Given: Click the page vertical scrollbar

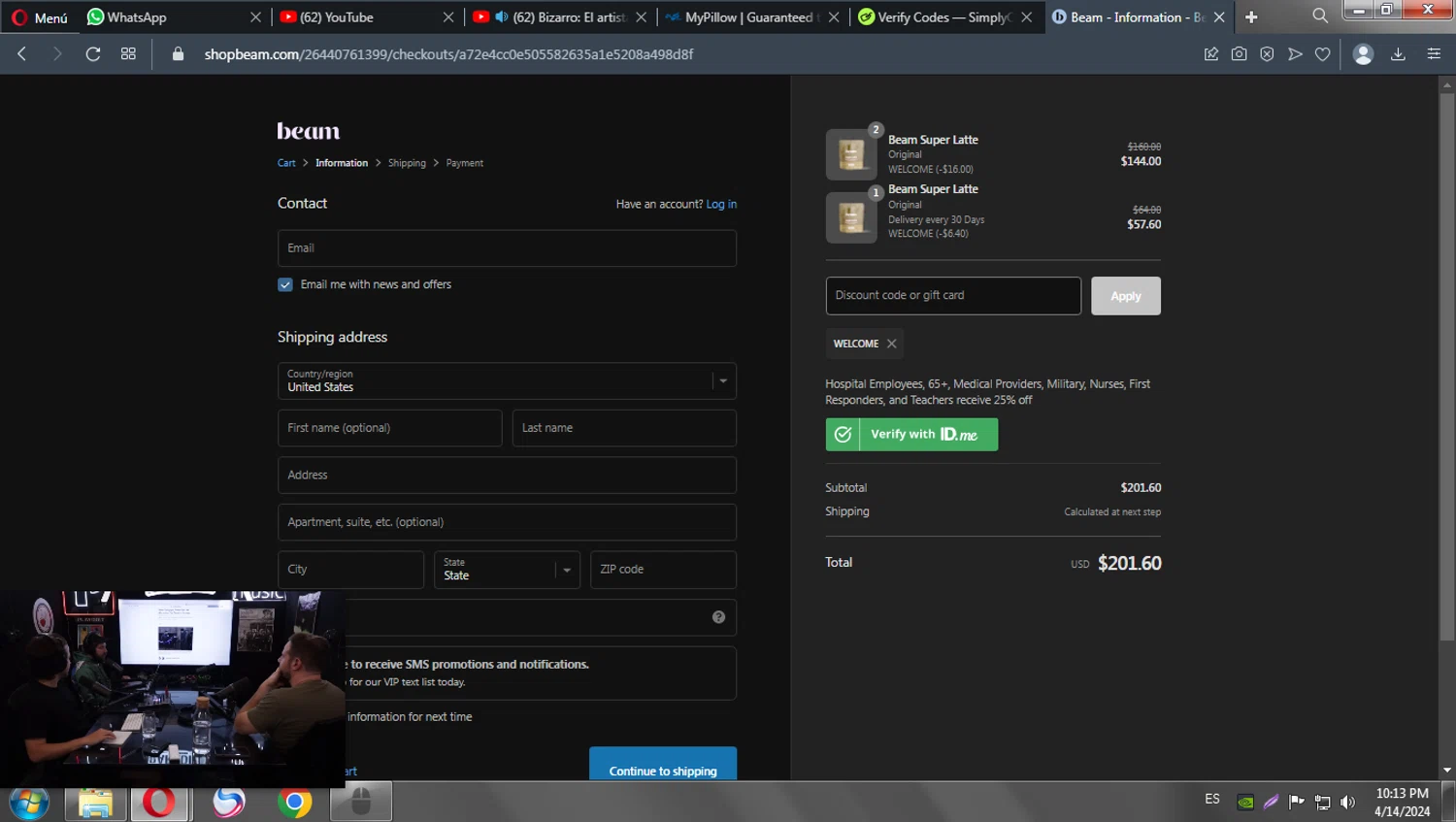Looking at the screenshot, I should pyautogui.click(x=1447, y=369).
